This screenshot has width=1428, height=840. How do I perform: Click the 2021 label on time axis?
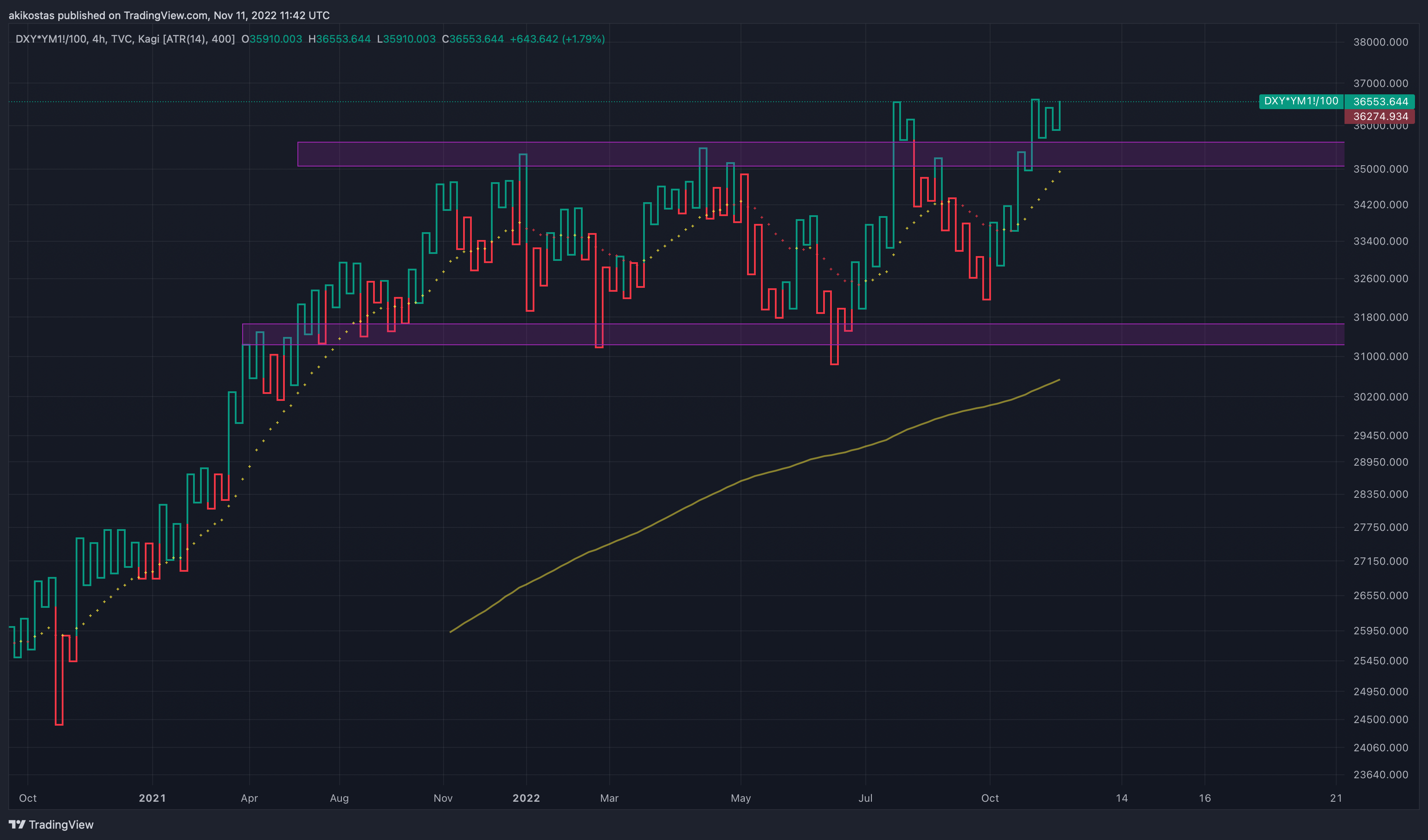[153, 798]
